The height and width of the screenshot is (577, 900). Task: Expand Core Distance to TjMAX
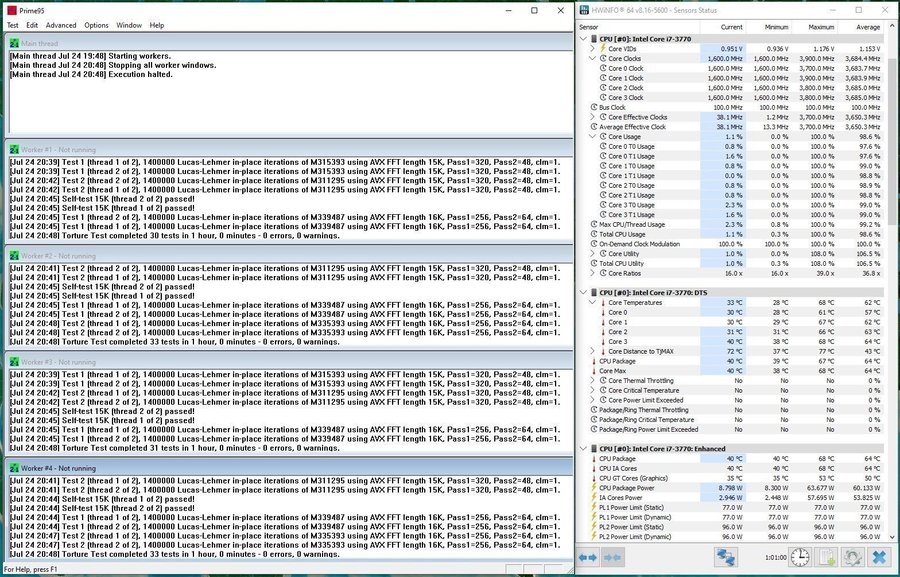tap(592, 351)
